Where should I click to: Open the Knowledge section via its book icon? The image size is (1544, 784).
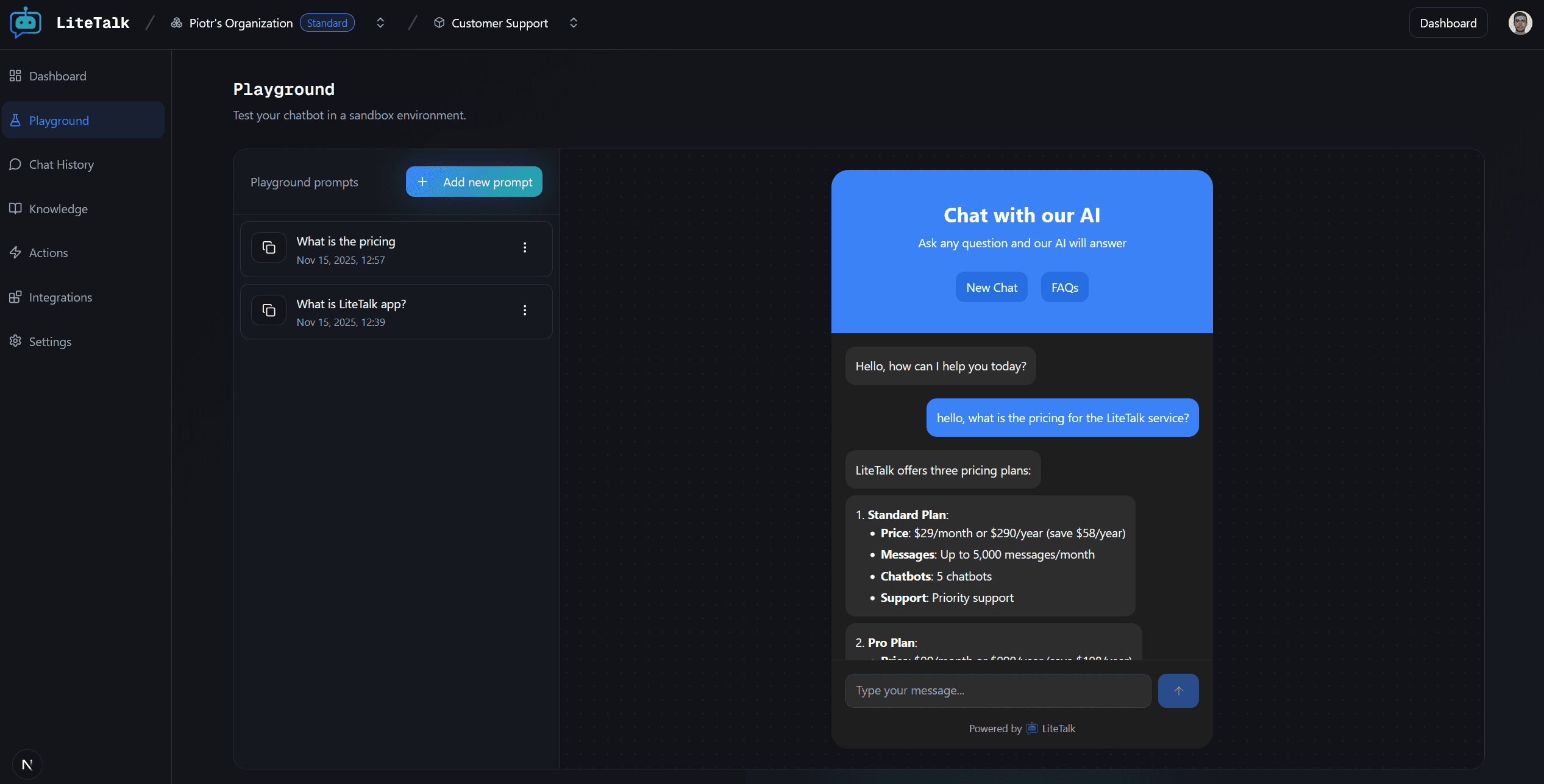point(16,208)
